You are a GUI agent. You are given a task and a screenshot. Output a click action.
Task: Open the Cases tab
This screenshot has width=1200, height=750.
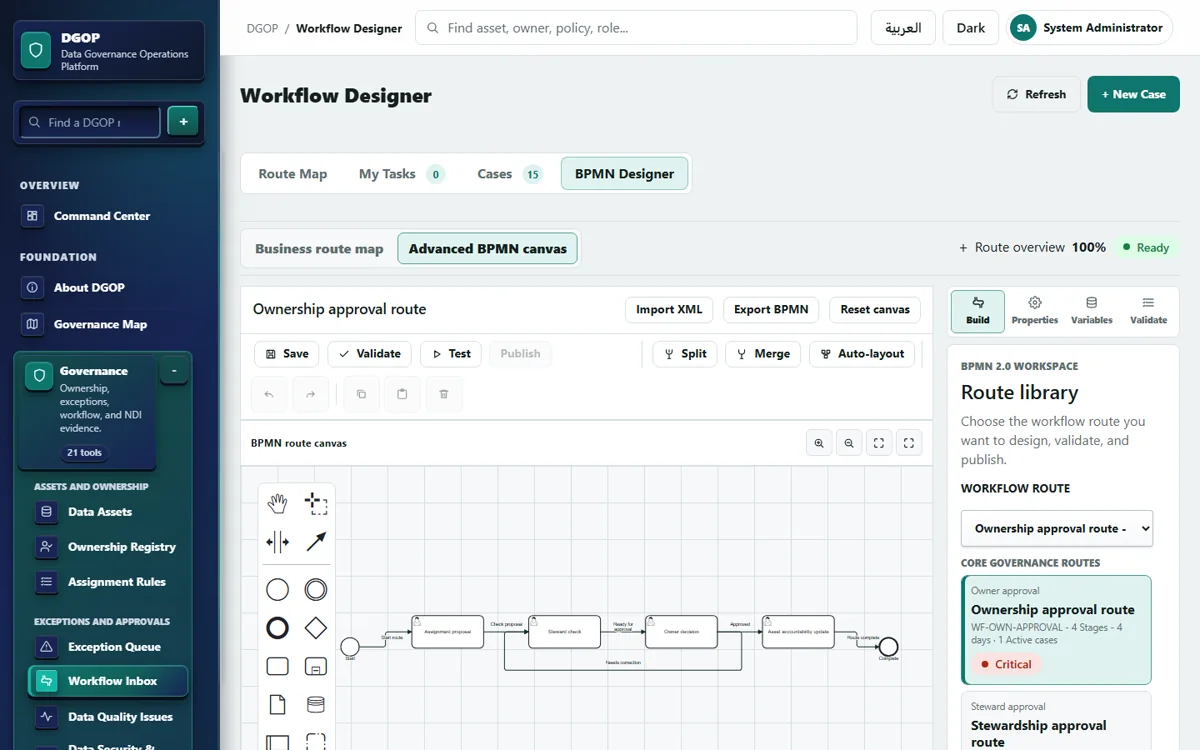click(x=509, y=174)
